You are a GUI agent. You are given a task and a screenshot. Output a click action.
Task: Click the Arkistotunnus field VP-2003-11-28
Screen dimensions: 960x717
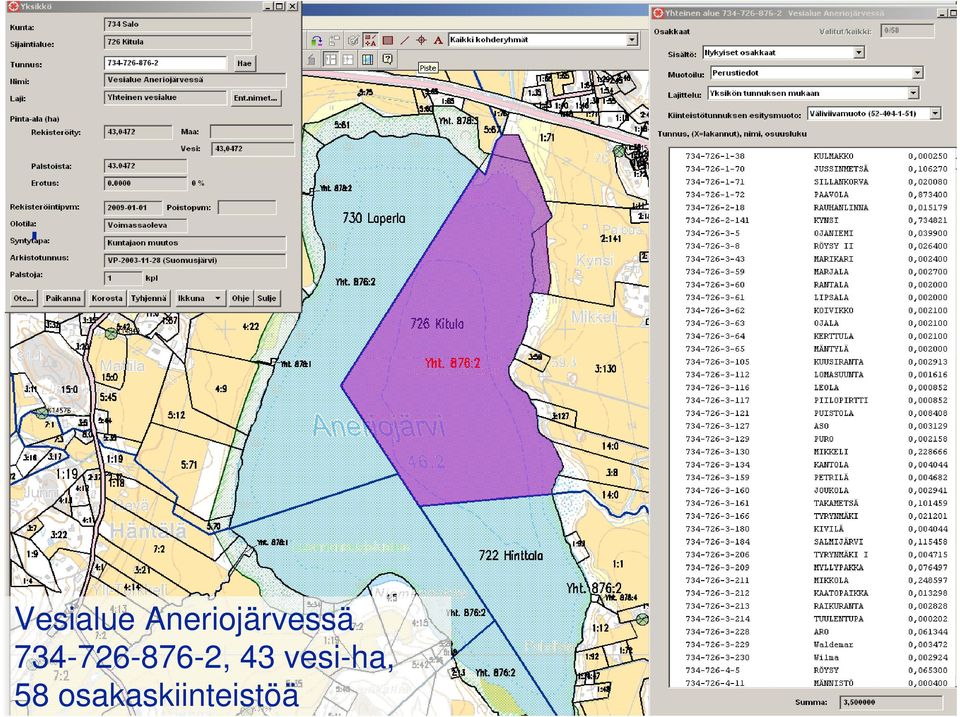click(195, 260)
